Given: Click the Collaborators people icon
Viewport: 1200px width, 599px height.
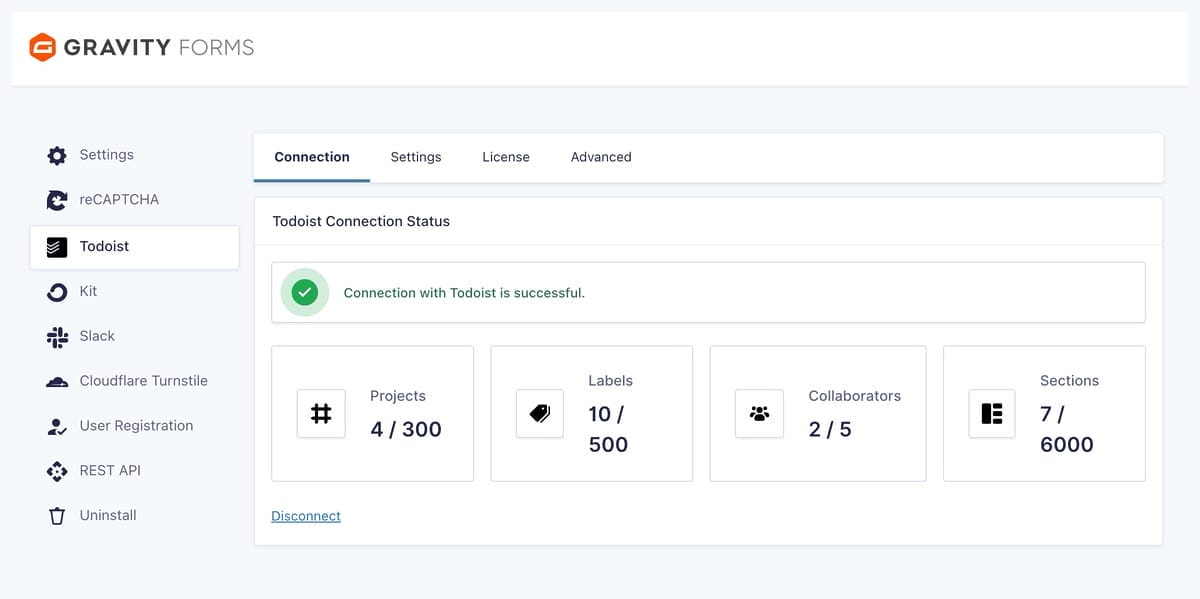Looking at the screenshot, I should pos(759,413).
